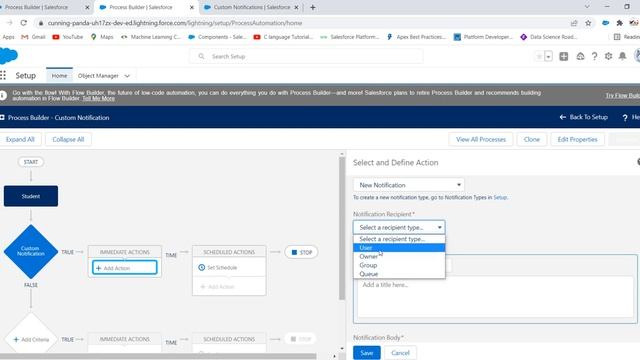The height and width of the screenshot is (360, 640).
Task: Click Add Action under Immediate Actions
Action: point(124,268)
